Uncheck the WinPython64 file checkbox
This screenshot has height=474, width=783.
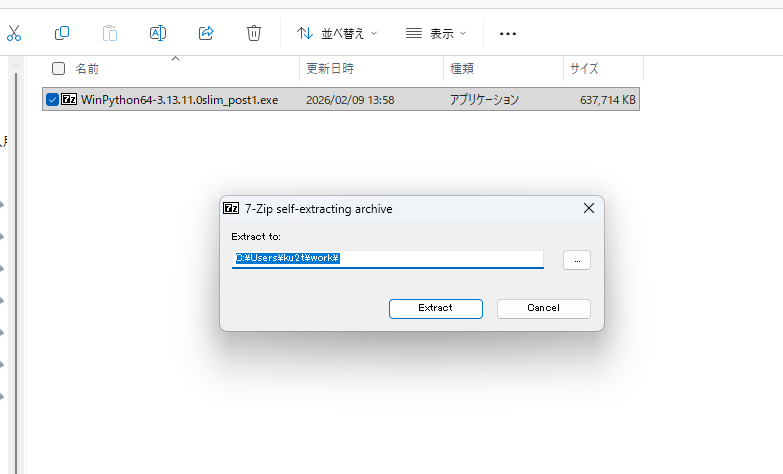[x=52, y=99]
